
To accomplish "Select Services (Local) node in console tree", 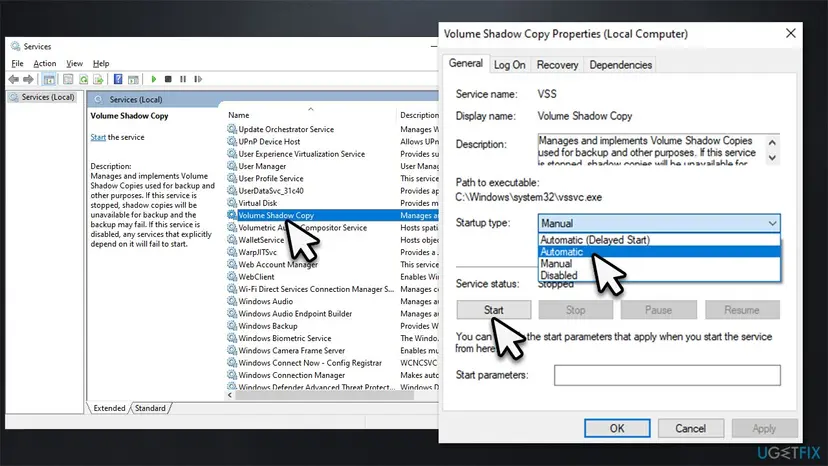I will (x=43, y=97).
